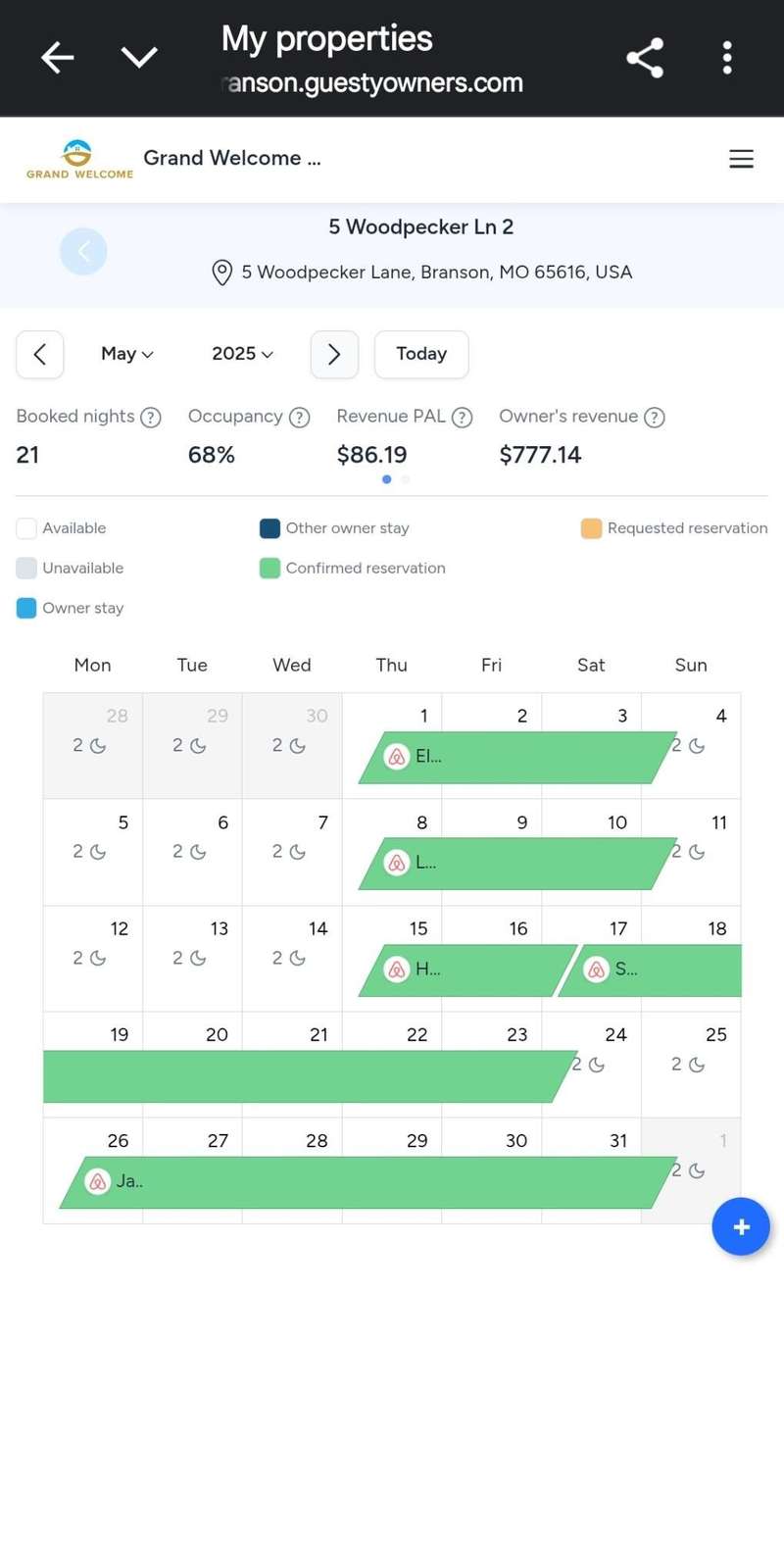The height and width of the screenshot is (1541, 784).
Task: Click the blue plus add button
Action: 740,1226
